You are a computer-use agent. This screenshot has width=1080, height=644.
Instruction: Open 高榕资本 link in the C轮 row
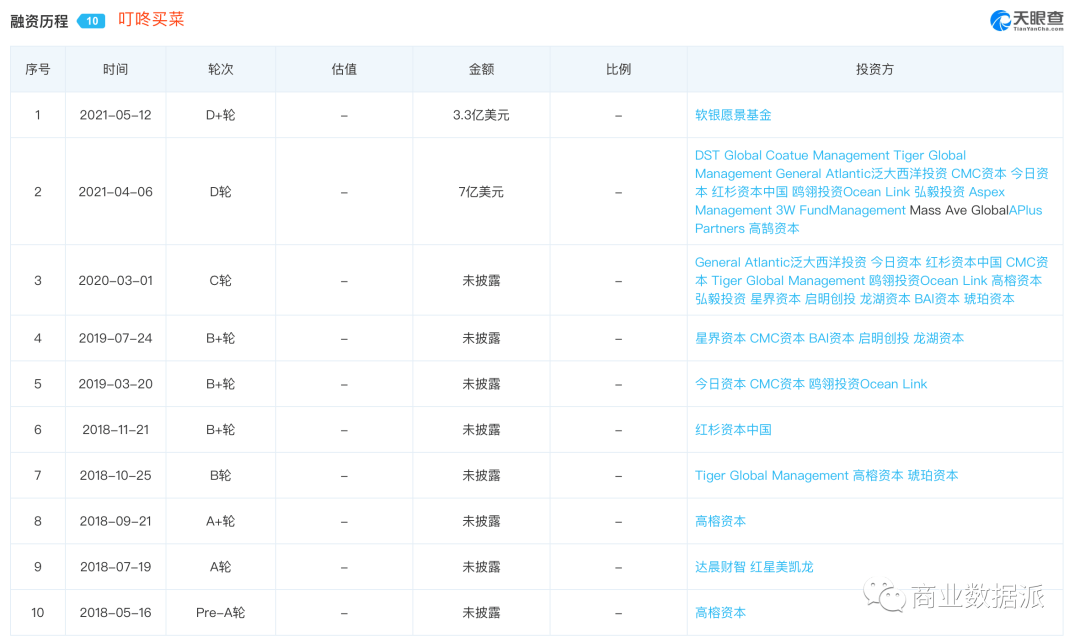click(1017, 281)
